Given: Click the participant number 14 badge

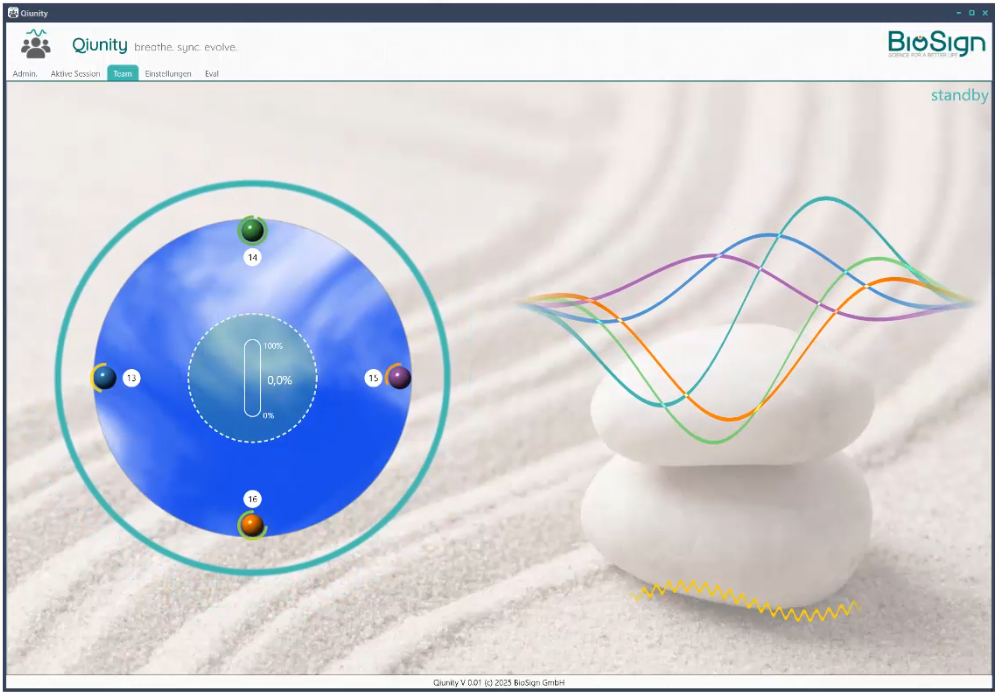Looking at the screenshot, I should (x=253, y=258).
